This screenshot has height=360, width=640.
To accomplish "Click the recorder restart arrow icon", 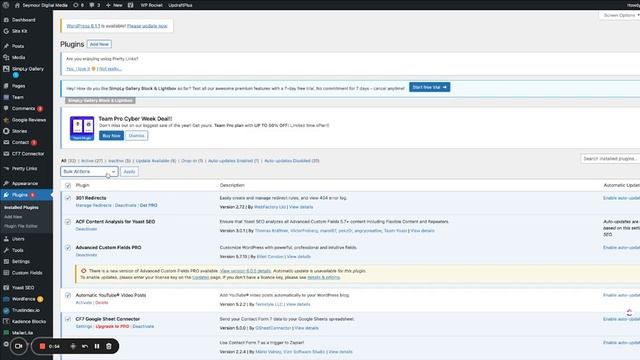I will click(85, 346).
